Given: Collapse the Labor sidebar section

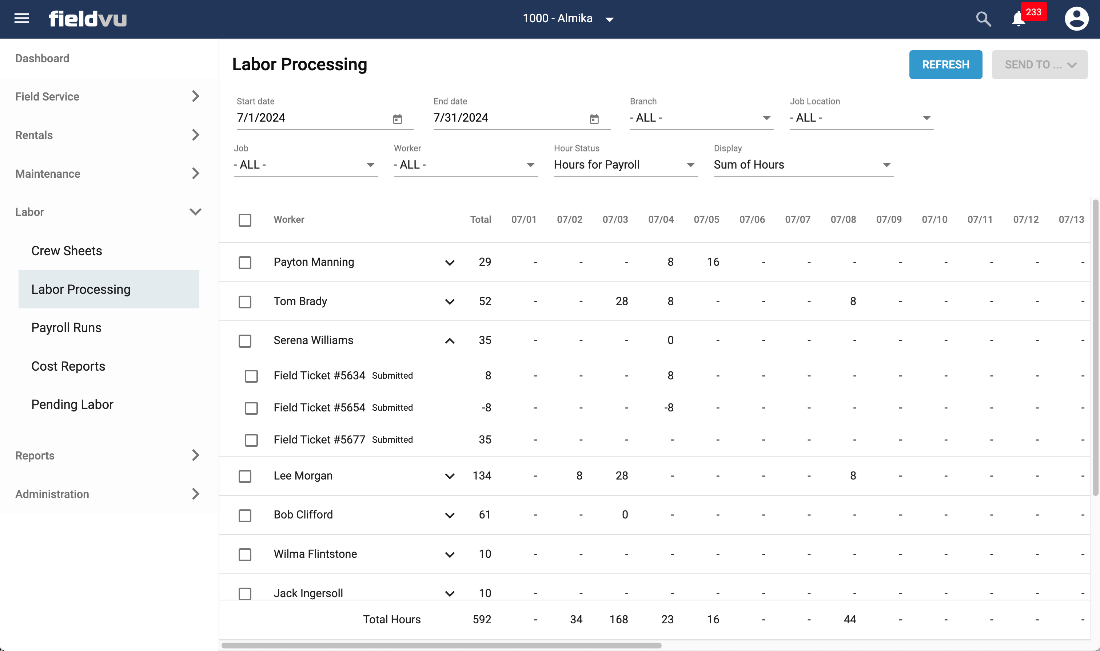Looking at the screenshot, I should (x=195, y=212).
